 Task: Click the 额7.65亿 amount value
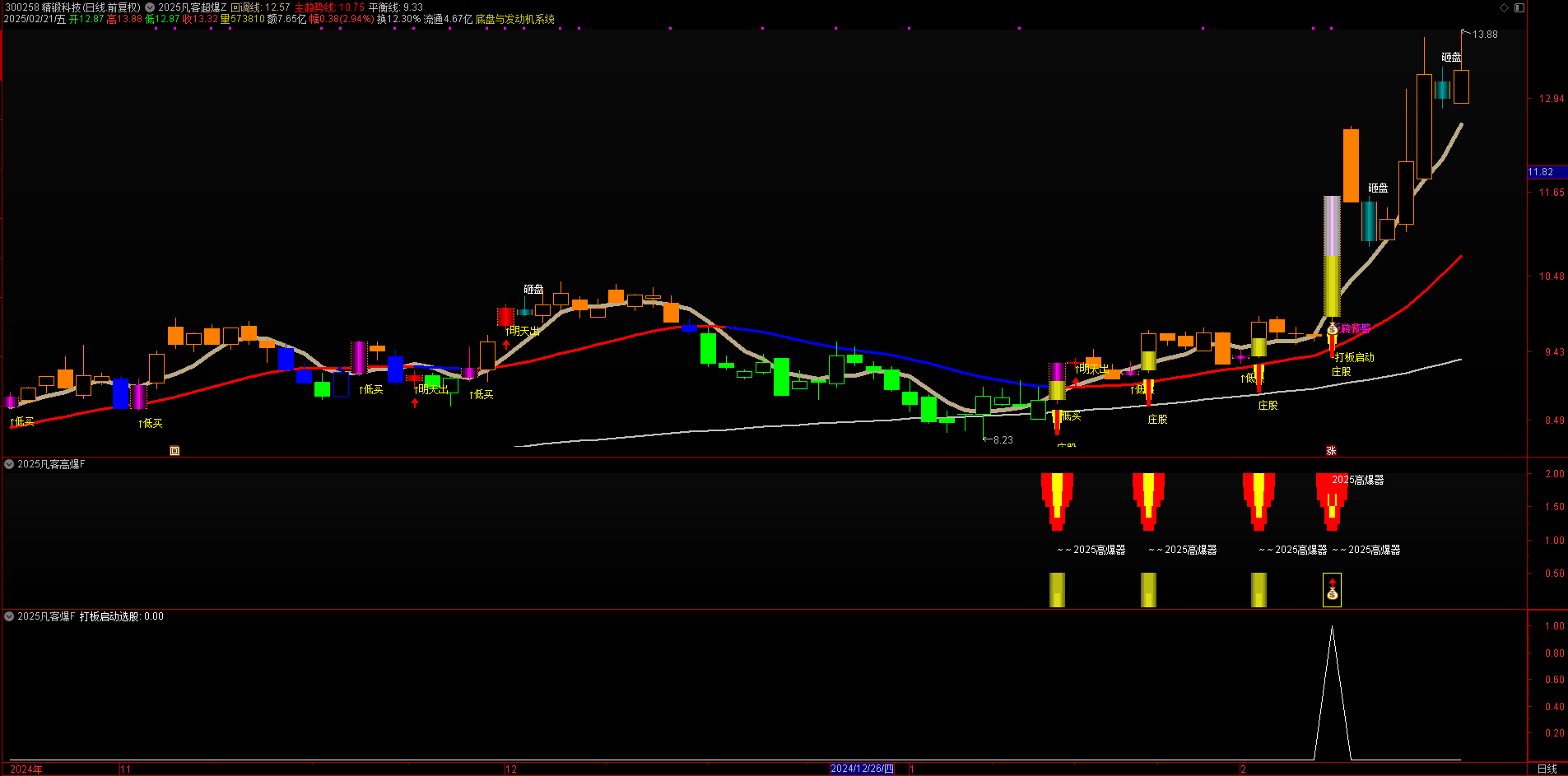click(x=286, y=19)
